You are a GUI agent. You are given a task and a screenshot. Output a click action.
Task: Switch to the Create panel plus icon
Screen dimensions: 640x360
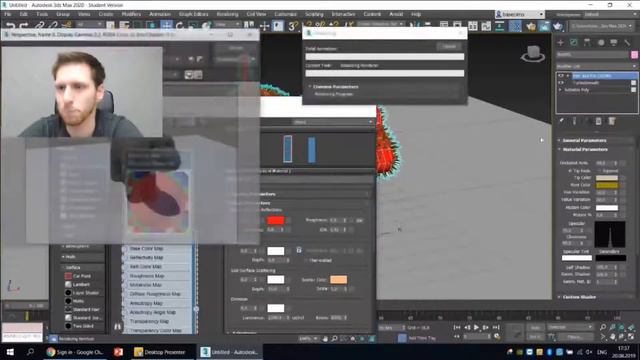(x=560, y=42)
